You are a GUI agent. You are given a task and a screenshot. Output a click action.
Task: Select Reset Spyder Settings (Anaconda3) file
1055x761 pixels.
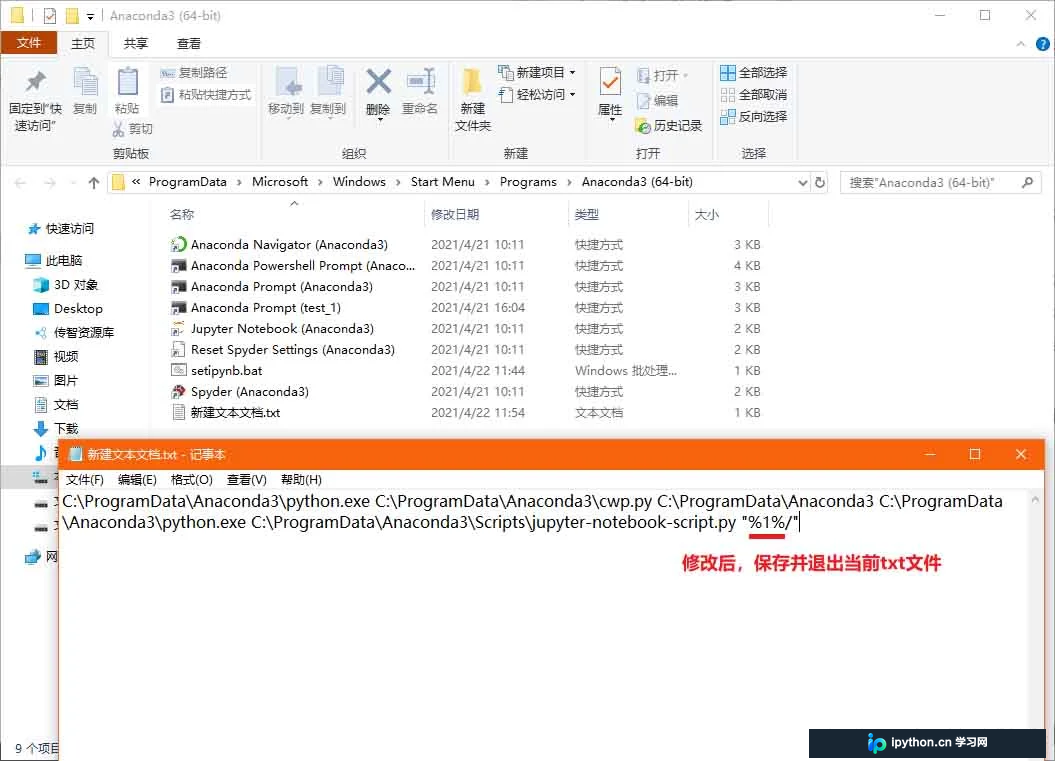[293, 350]
